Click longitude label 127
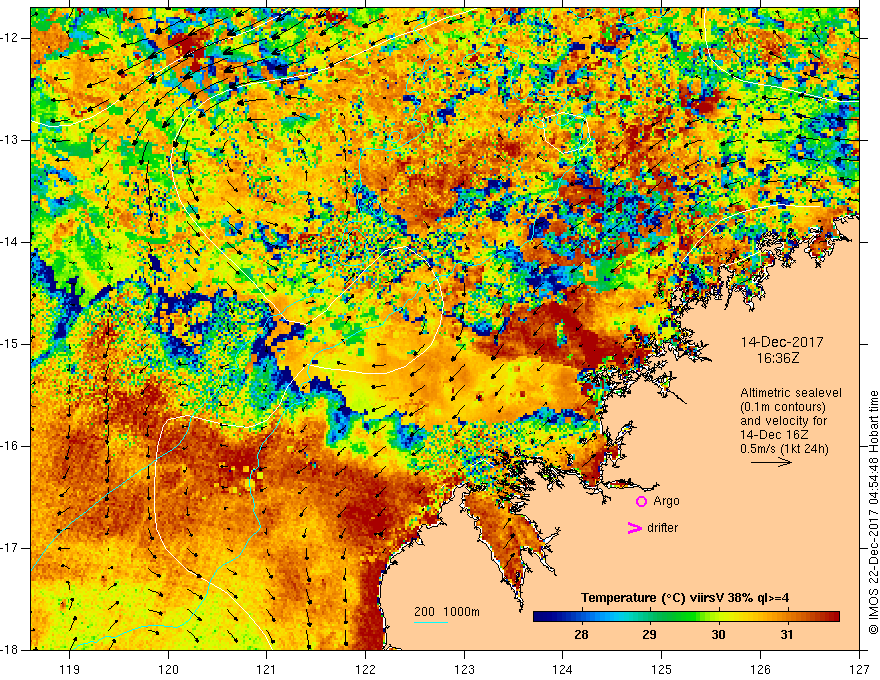The height and width of the screenshot is (680, 880). (859, 669)
